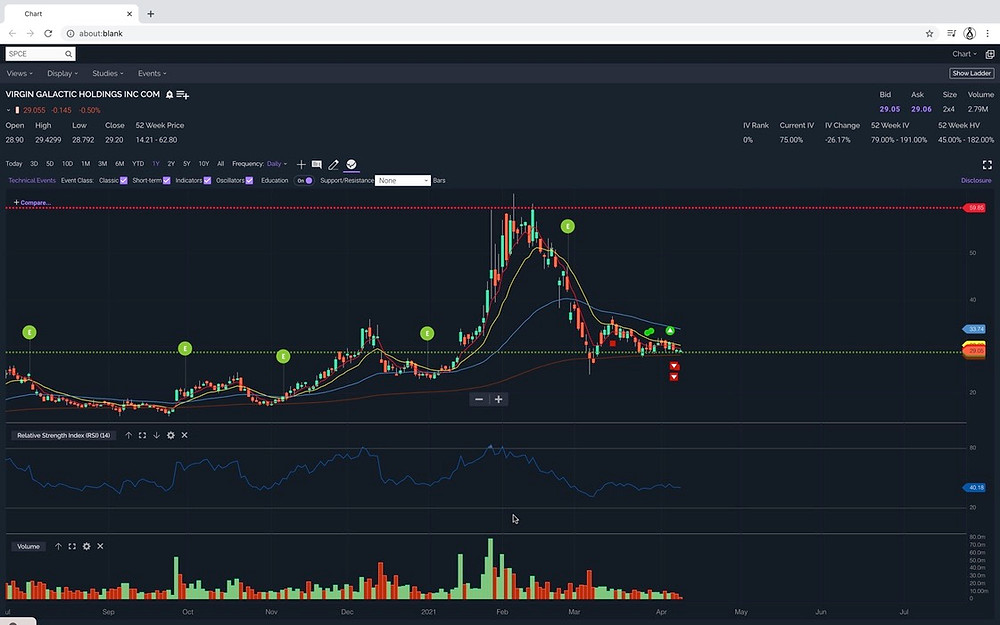
Task: Open RSI study settings gear
Action: [x=170, y=435]
